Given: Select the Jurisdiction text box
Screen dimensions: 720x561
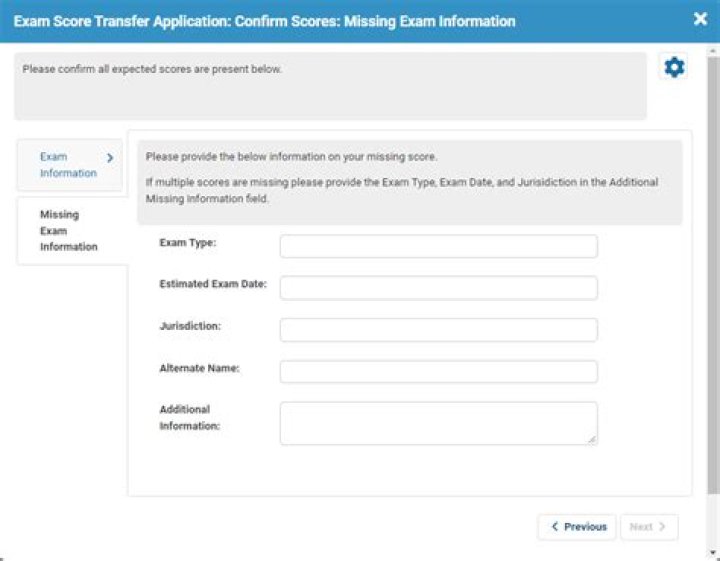Looking at the screenshot, I should click(x=438, y=330).
